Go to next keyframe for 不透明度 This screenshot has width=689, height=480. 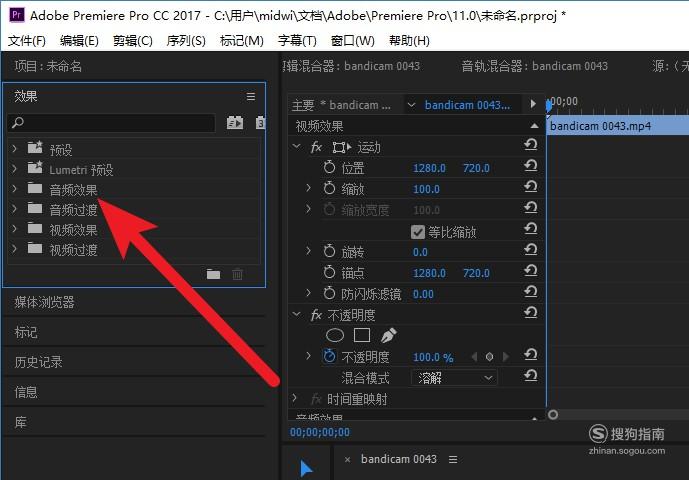(x=505, y=357)
